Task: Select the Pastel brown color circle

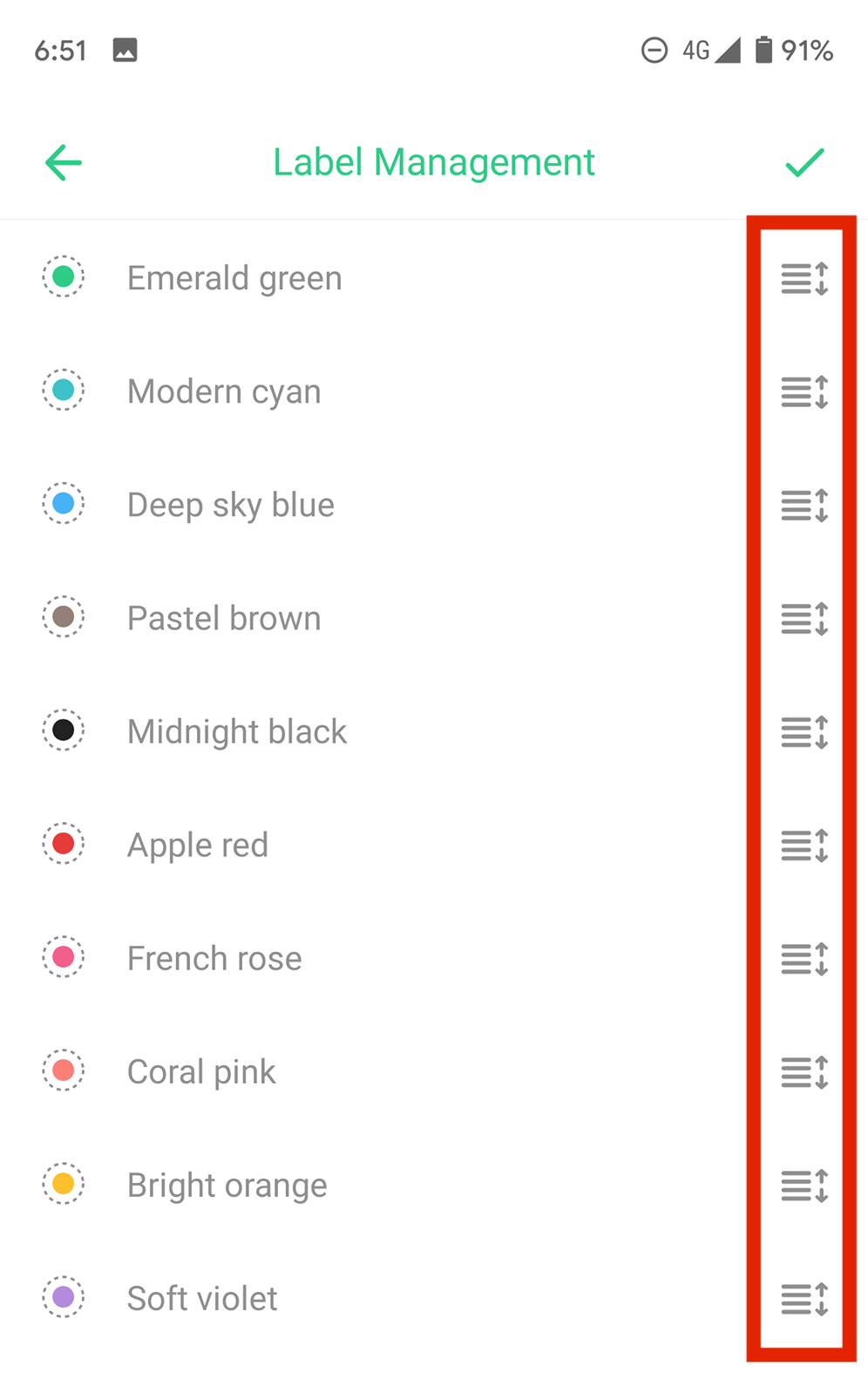Action: click(63, 617)
